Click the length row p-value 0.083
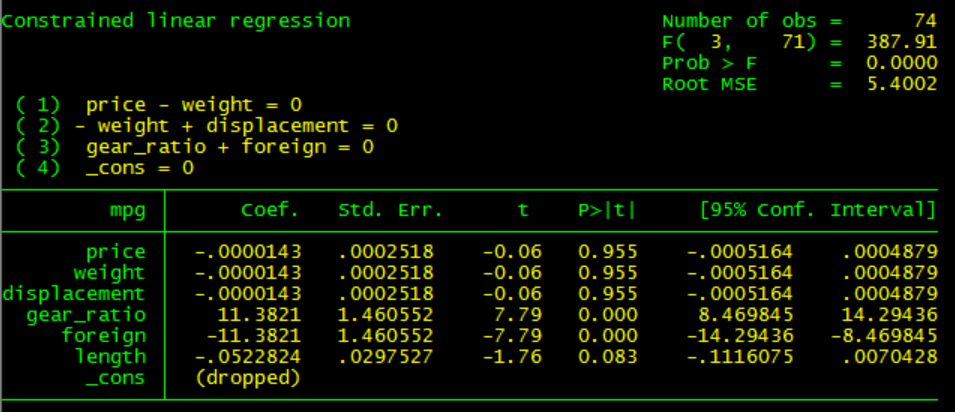955x412 pixels. point(606,357)
